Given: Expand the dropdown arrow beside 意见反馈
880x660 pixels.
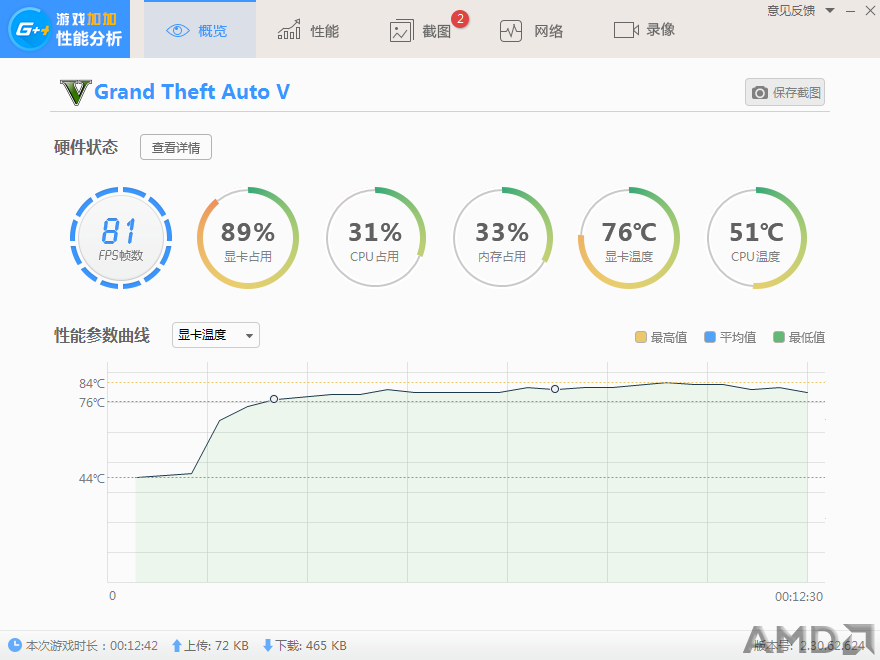Looking at the screenshot, I should pos(830,10).
